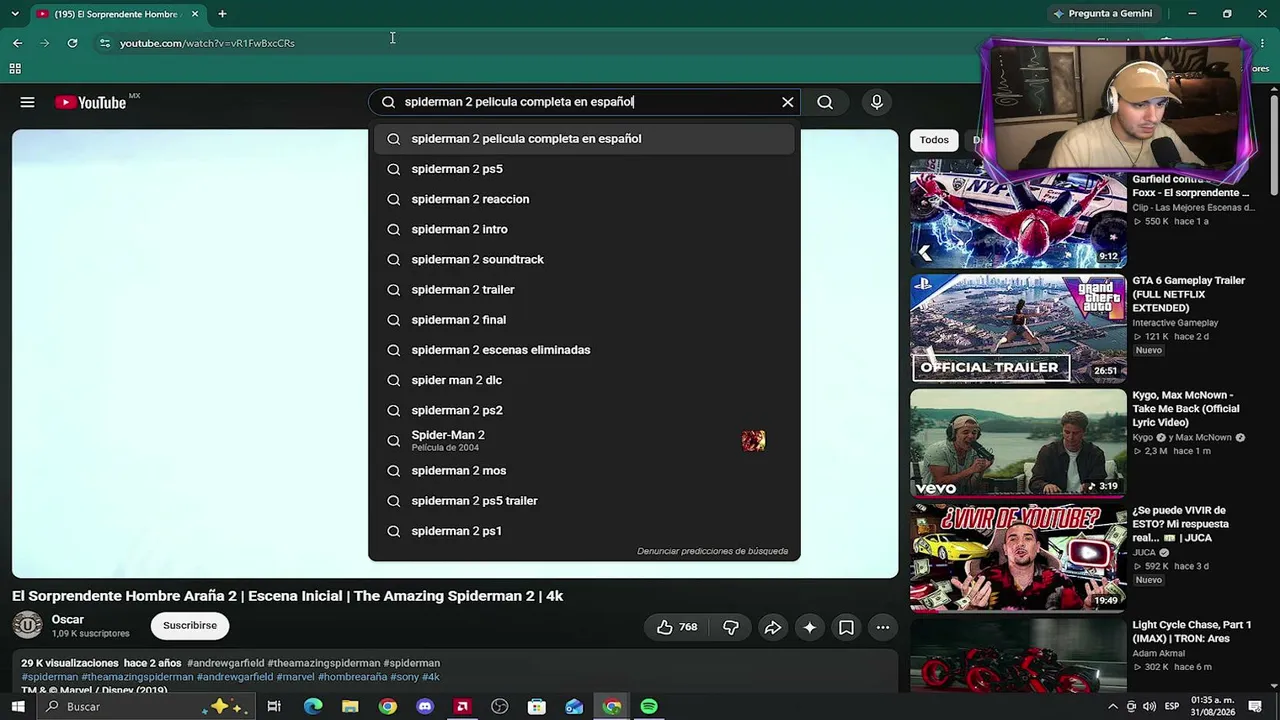Share the video via arrow icon
Viewport: 1280px width, 720px height.
click(772, 627)
